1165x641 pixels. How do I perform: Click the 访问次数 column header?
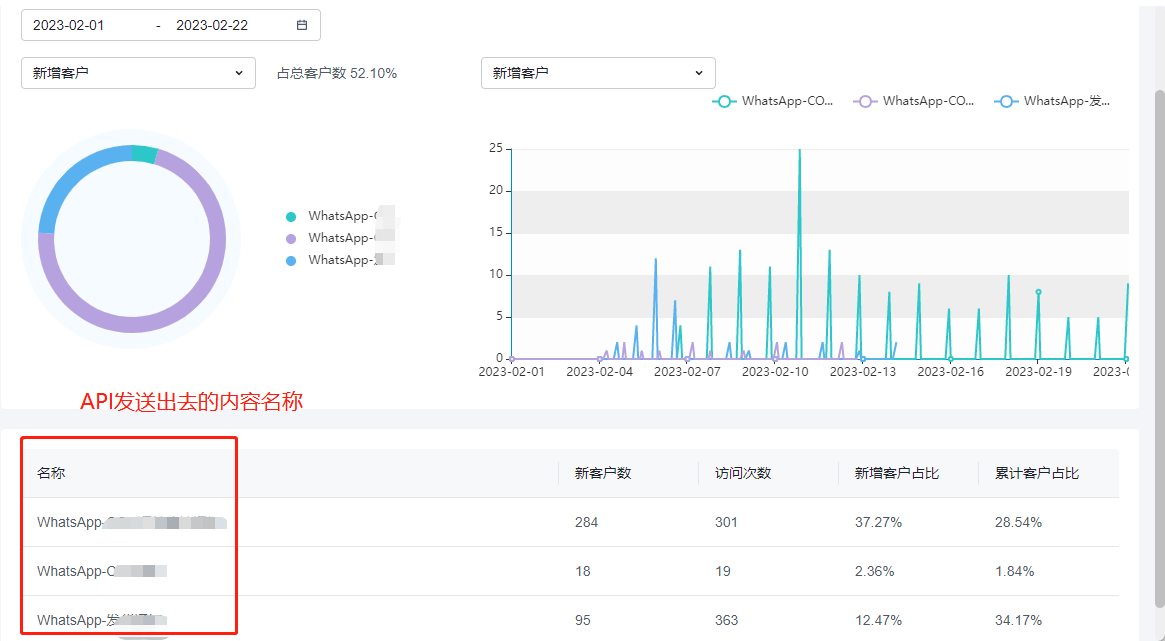tap(743, 473)
